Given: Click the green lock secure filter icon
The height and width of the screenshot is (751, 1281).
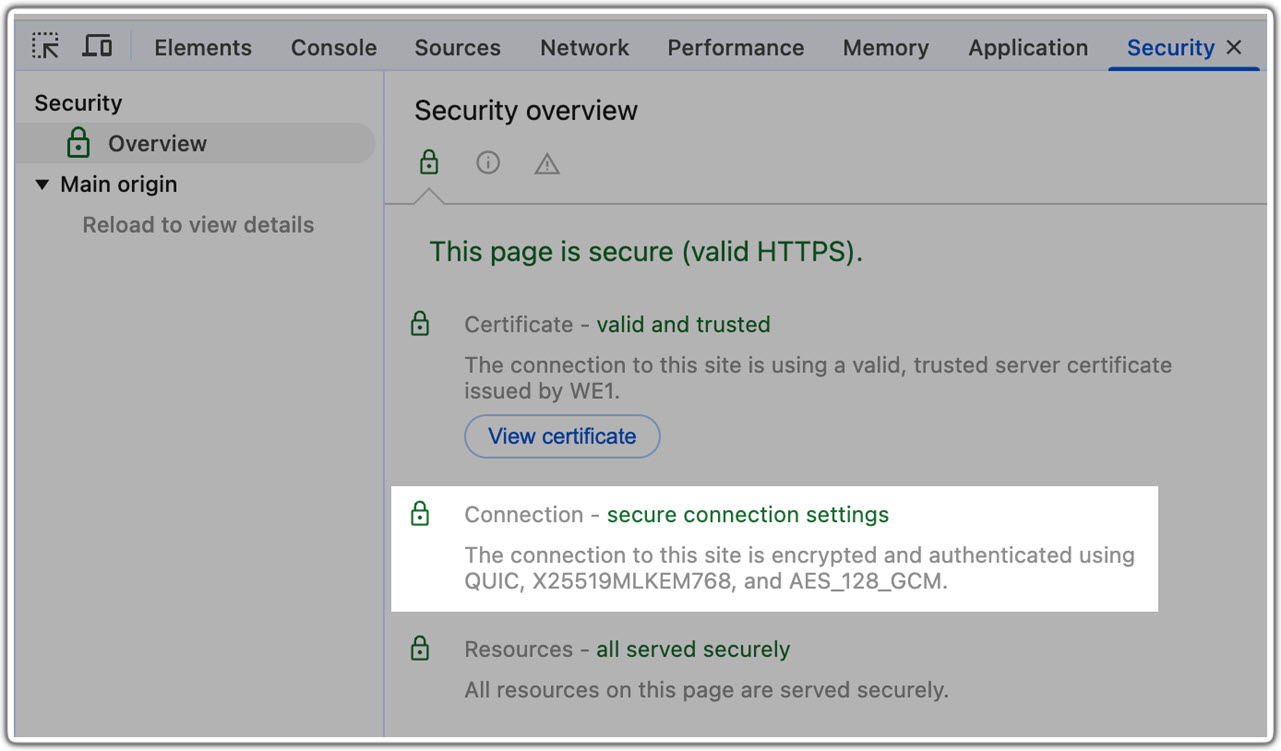Looking at the screenshot, I should 429,163.
